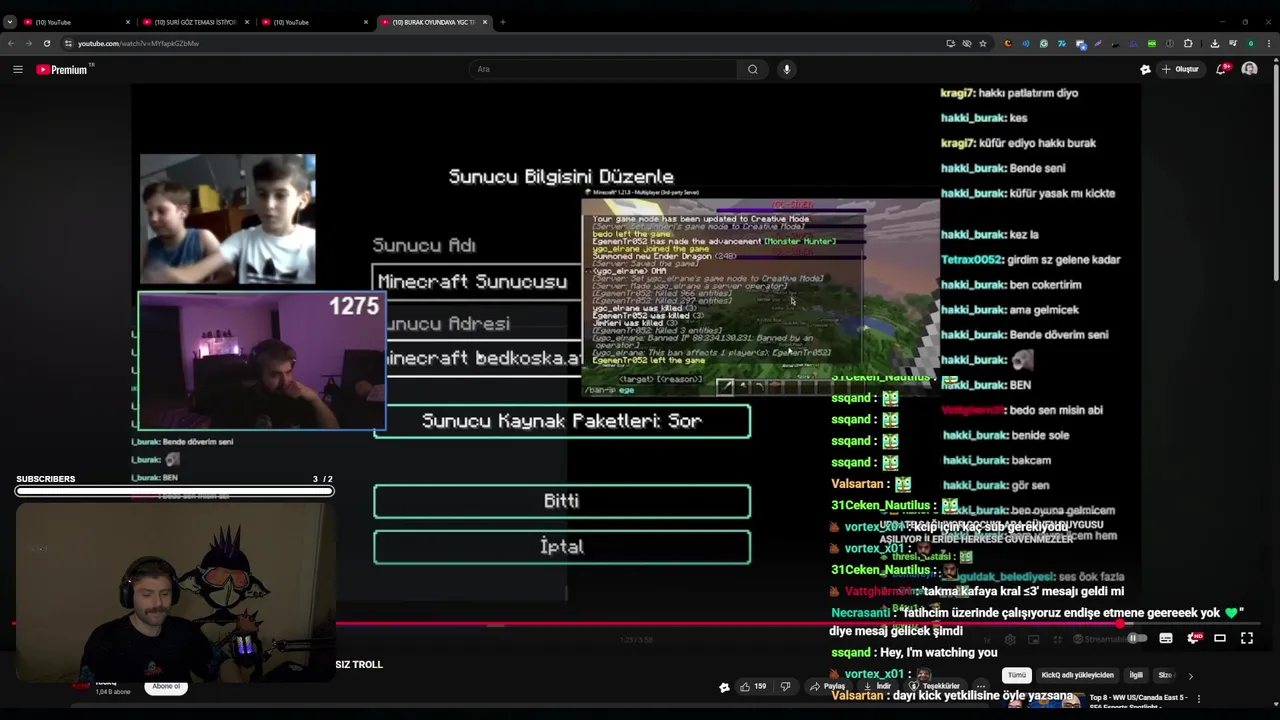Close the SURİ GÖZ TEMASI tab
The image size is (1280, 720).
point(247,22)
